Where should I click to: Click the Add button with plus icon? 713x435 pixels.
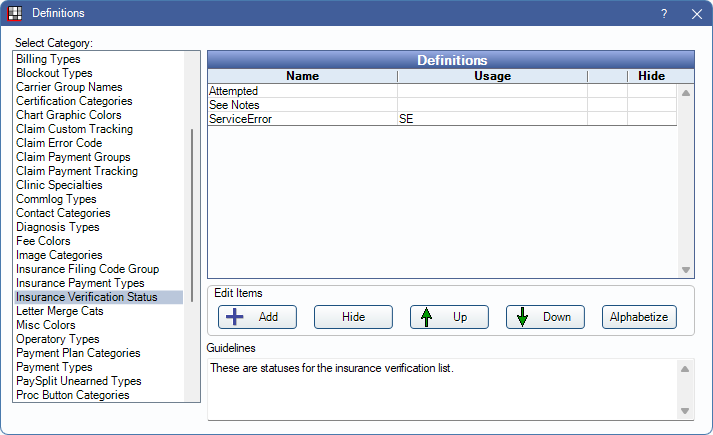pyautogui.click(x=257, y=317)
